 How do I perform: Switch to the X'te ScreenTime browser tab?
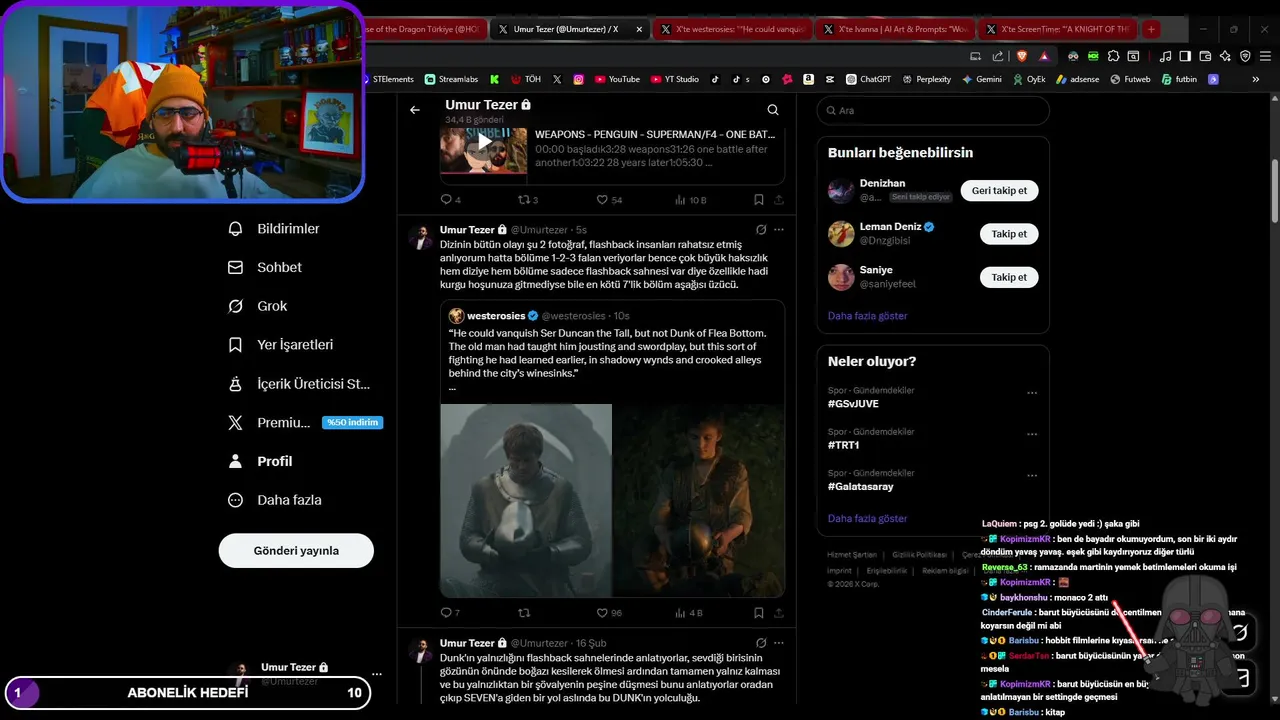1058,30
